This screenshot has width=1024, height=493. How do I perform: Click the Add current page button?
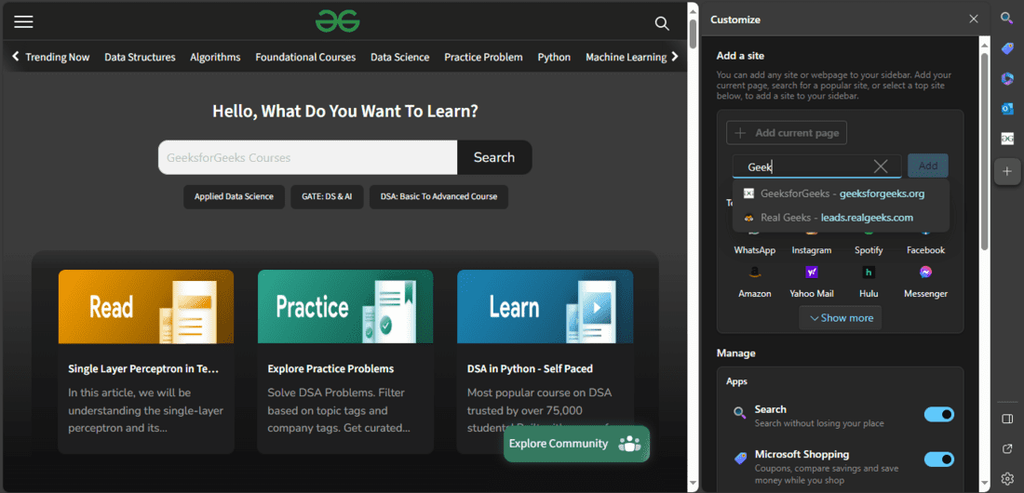tap(786, 133)
